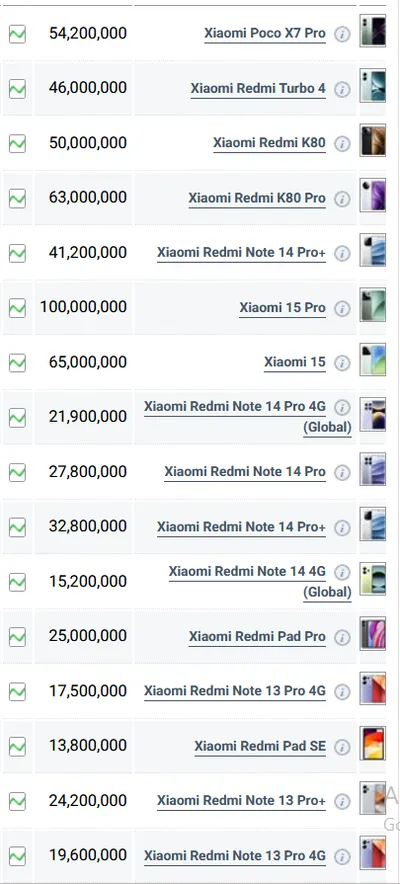400x884 pixels.
Task: View chart icon for Redmi Note 14 4G (Global)
Action: [17, 582]
